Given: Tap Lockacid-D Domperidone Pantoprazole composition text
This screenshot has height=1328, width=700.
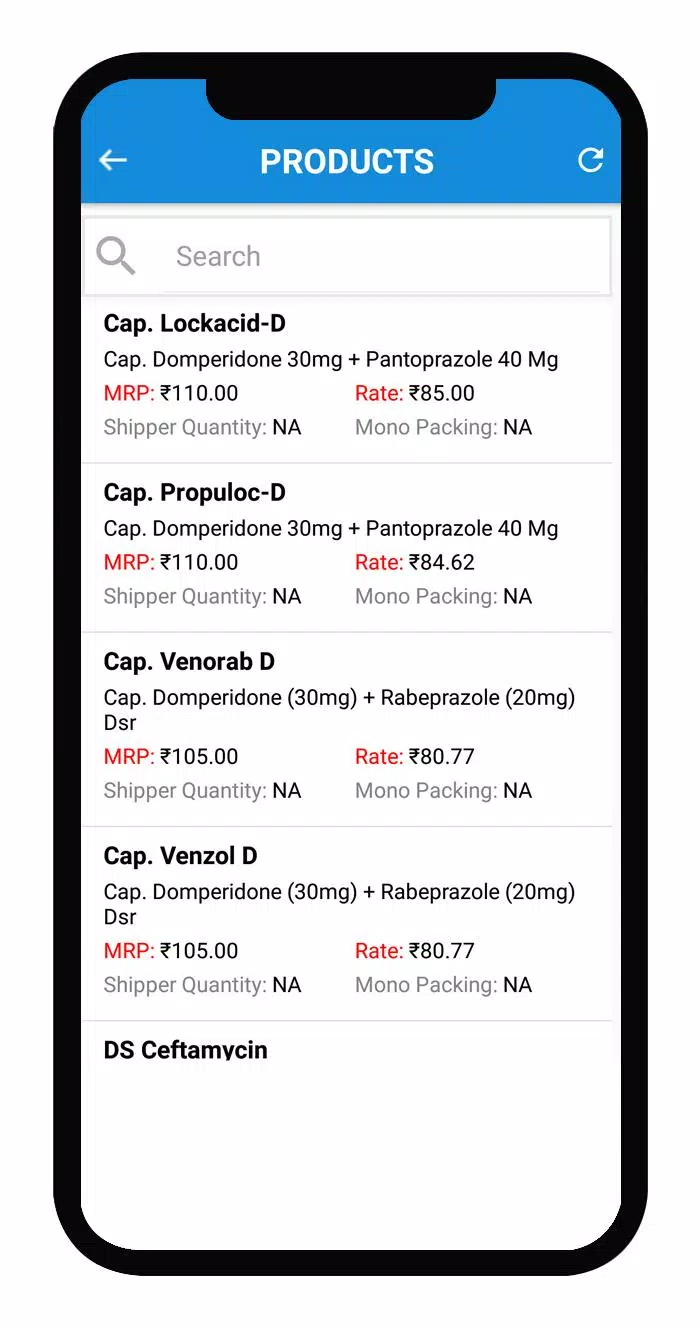Looking at the screenshot, I should (331, 359).
